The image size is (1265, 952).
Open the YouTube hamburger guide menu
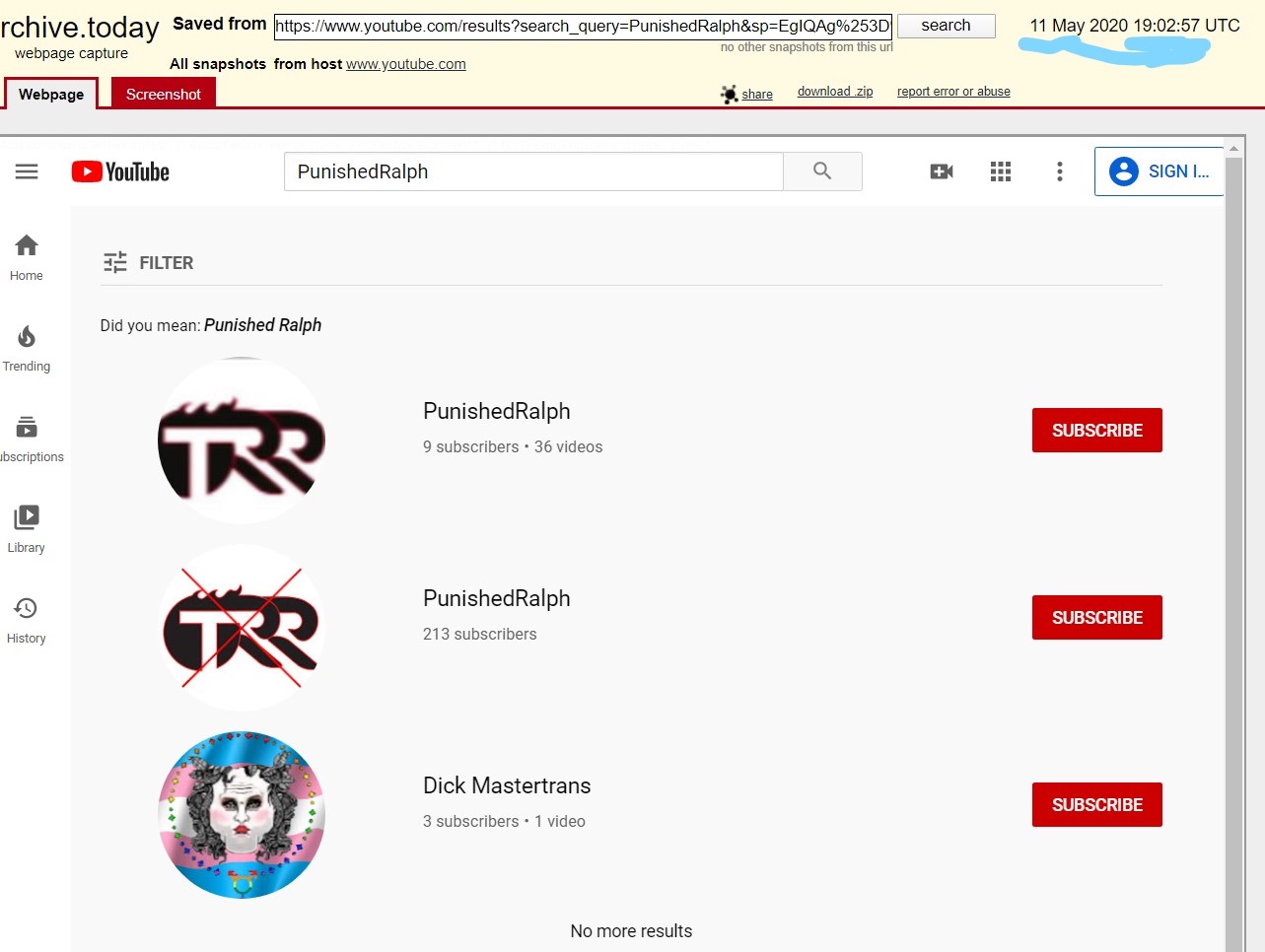point(27,171)
